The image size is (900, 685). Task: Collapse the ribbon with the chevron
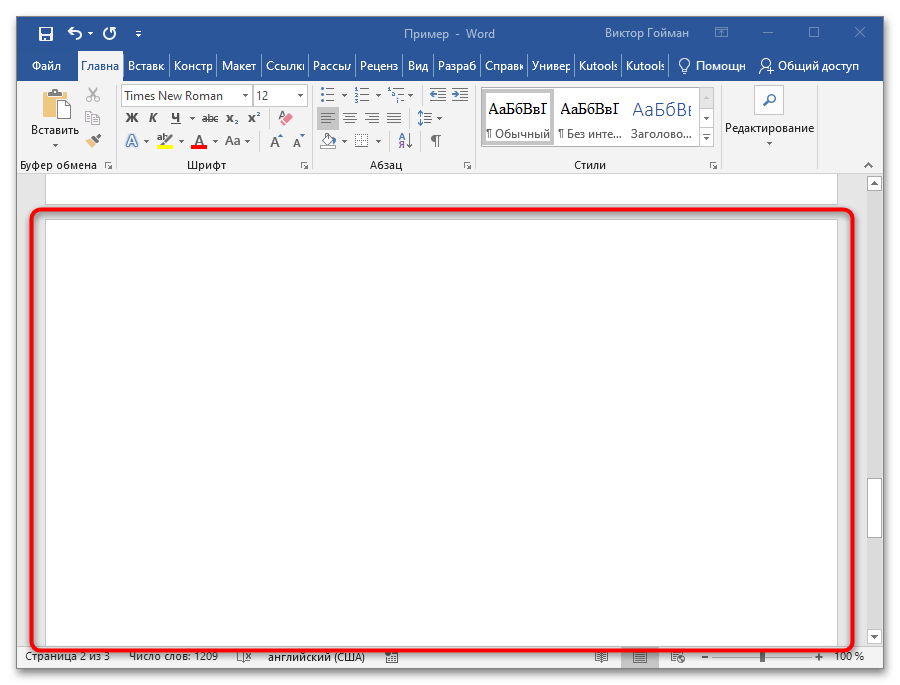tap(868, 165)
